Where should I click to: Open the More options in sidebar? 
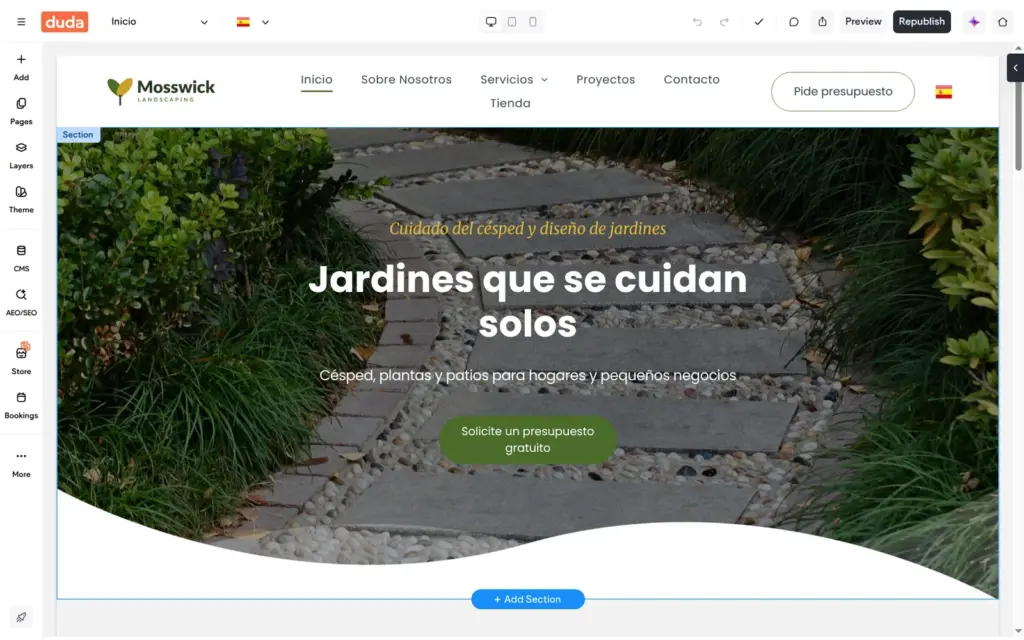coord(21,464)
